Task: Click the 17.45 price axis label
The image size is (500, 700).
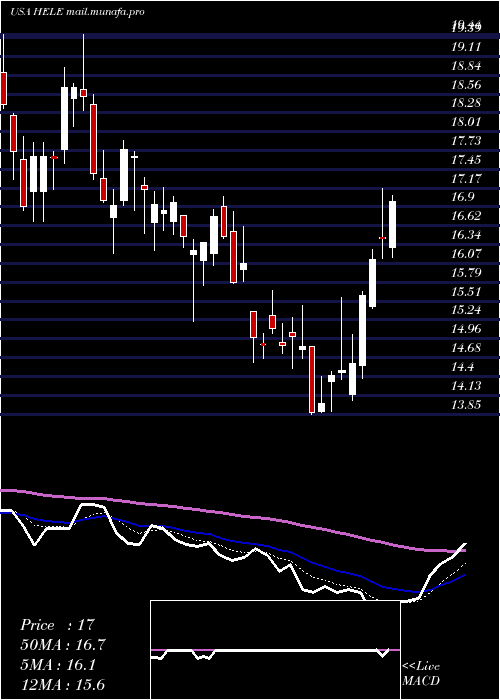Action: pyautogui.click(x=466, y=160)
